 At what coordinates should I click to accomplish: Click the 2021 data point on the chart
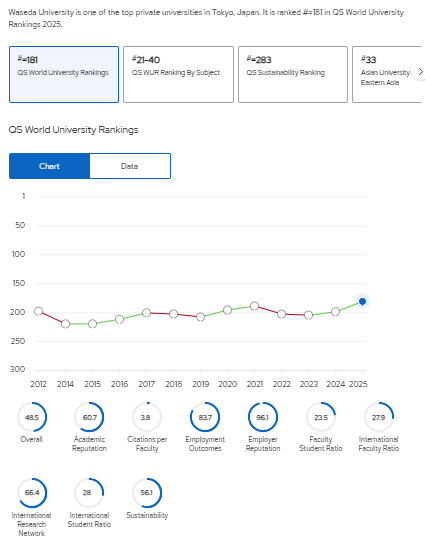[x=254, y=306]
